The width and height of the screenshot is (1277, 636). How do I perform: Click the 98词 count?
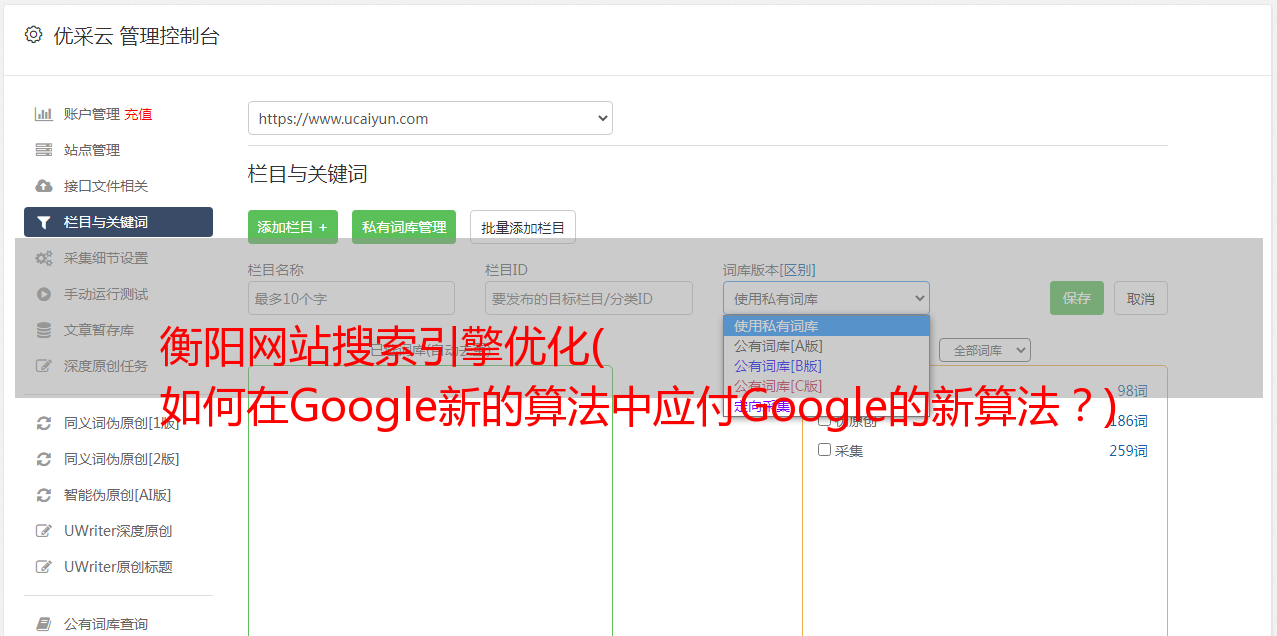click(1132, 391)
